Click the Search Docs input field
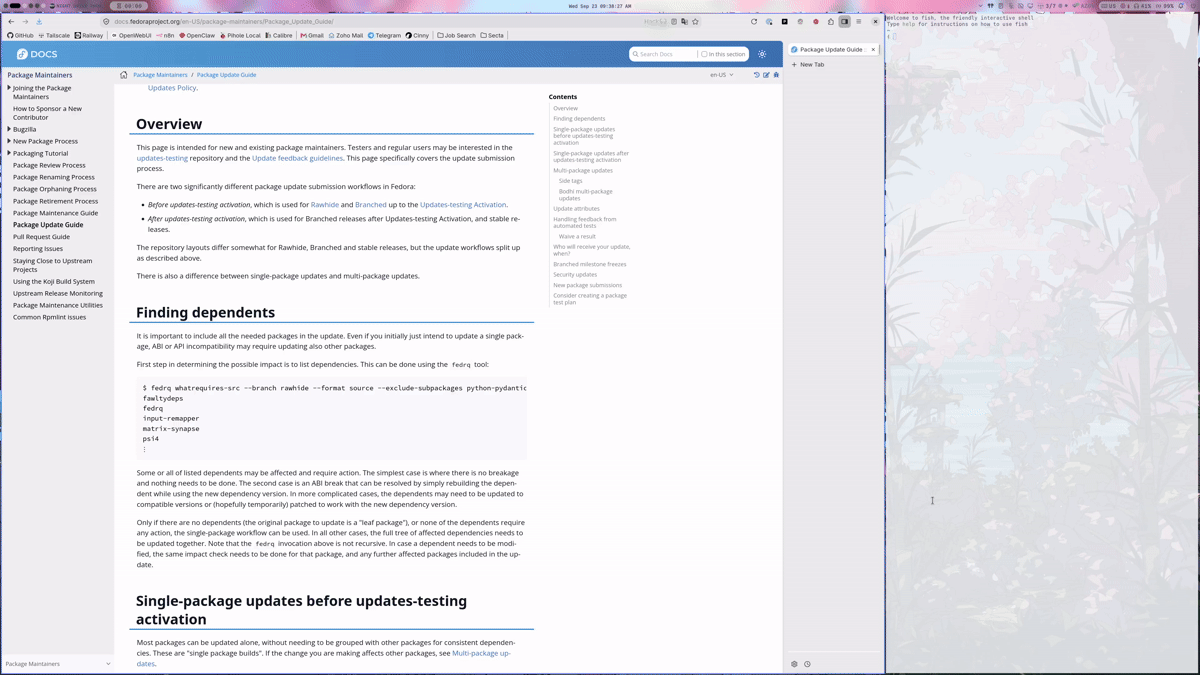 664,54
